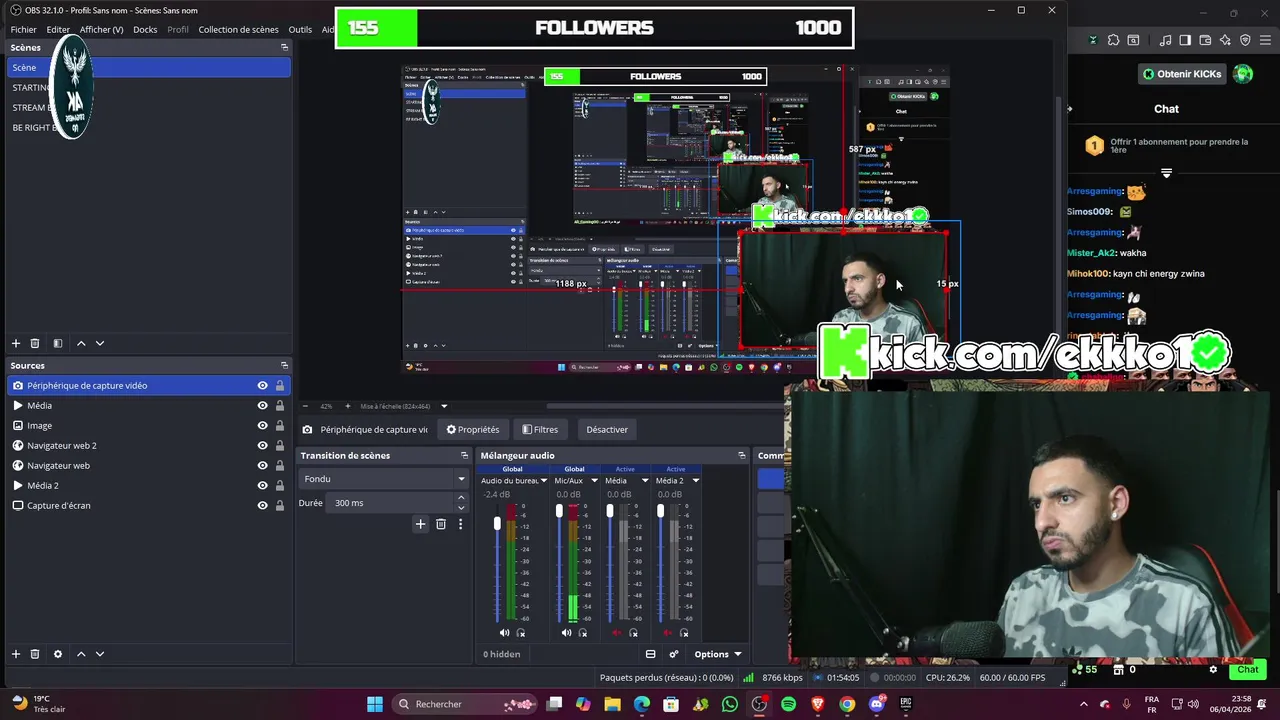1280x720 pixels.
Task: Open the Fichier menu
Action: (23, 29)
